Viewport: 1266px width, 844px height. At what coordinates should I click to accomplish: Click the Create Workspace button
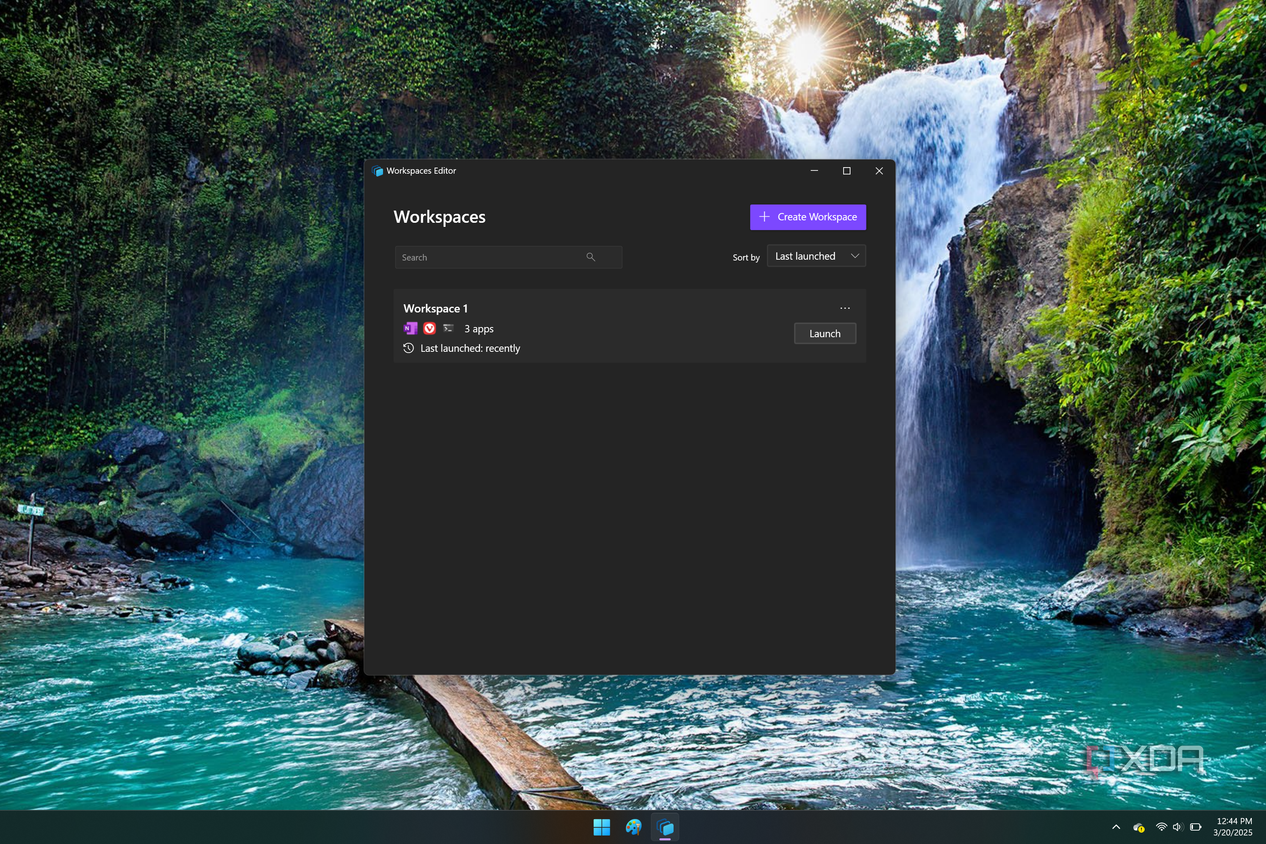(808, 217)
